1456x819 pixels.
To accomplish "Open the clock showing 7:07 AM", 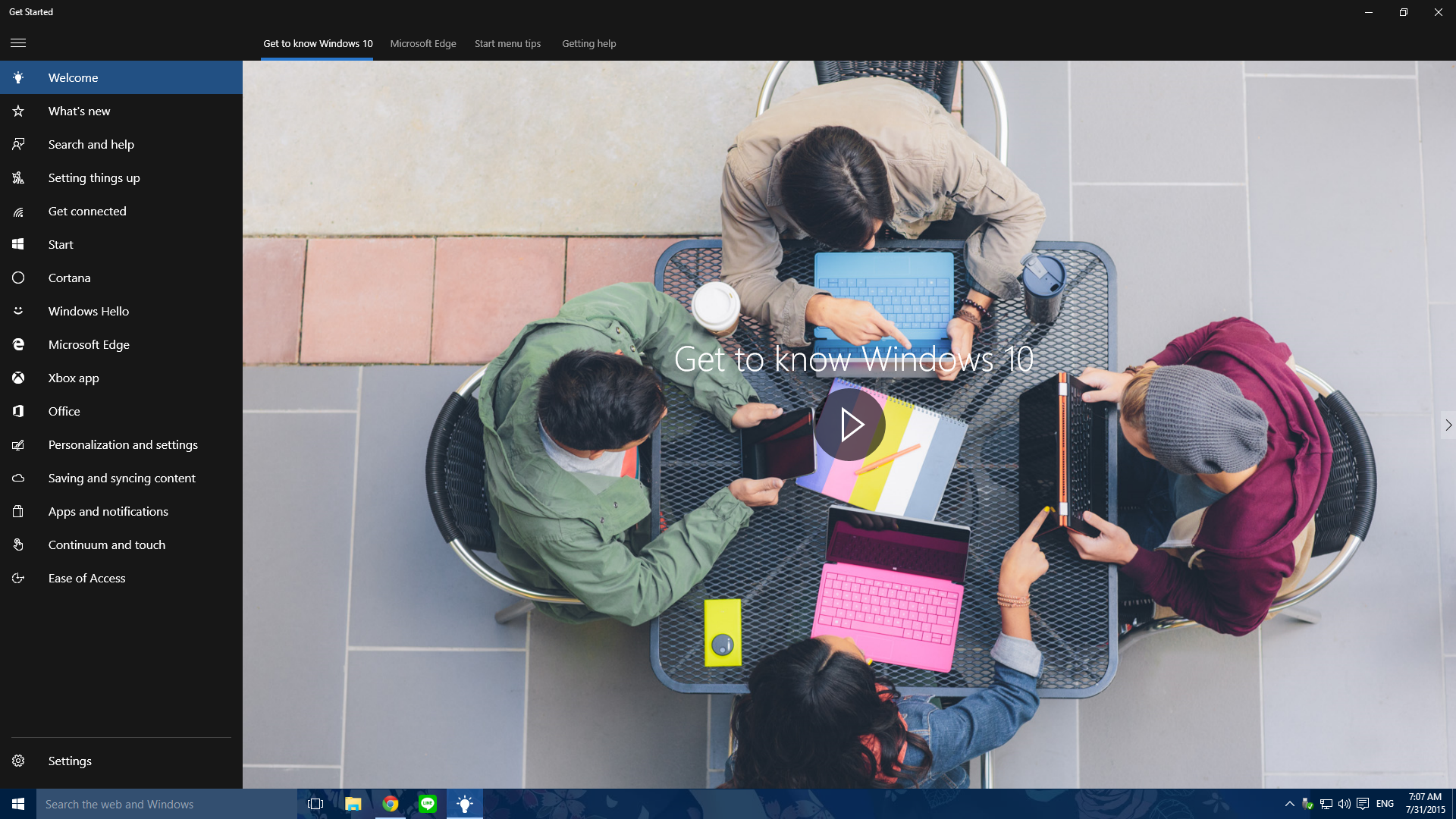I will coord(1425,804).
